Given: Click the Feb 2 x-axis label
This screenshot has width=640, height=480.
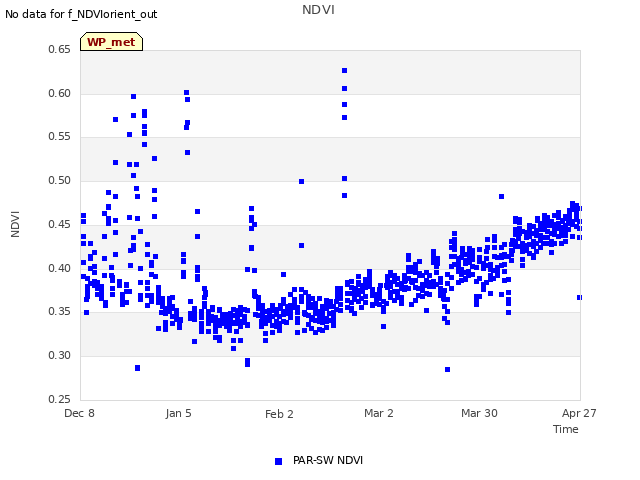Looking at the screenshot, I should (279, 414).
